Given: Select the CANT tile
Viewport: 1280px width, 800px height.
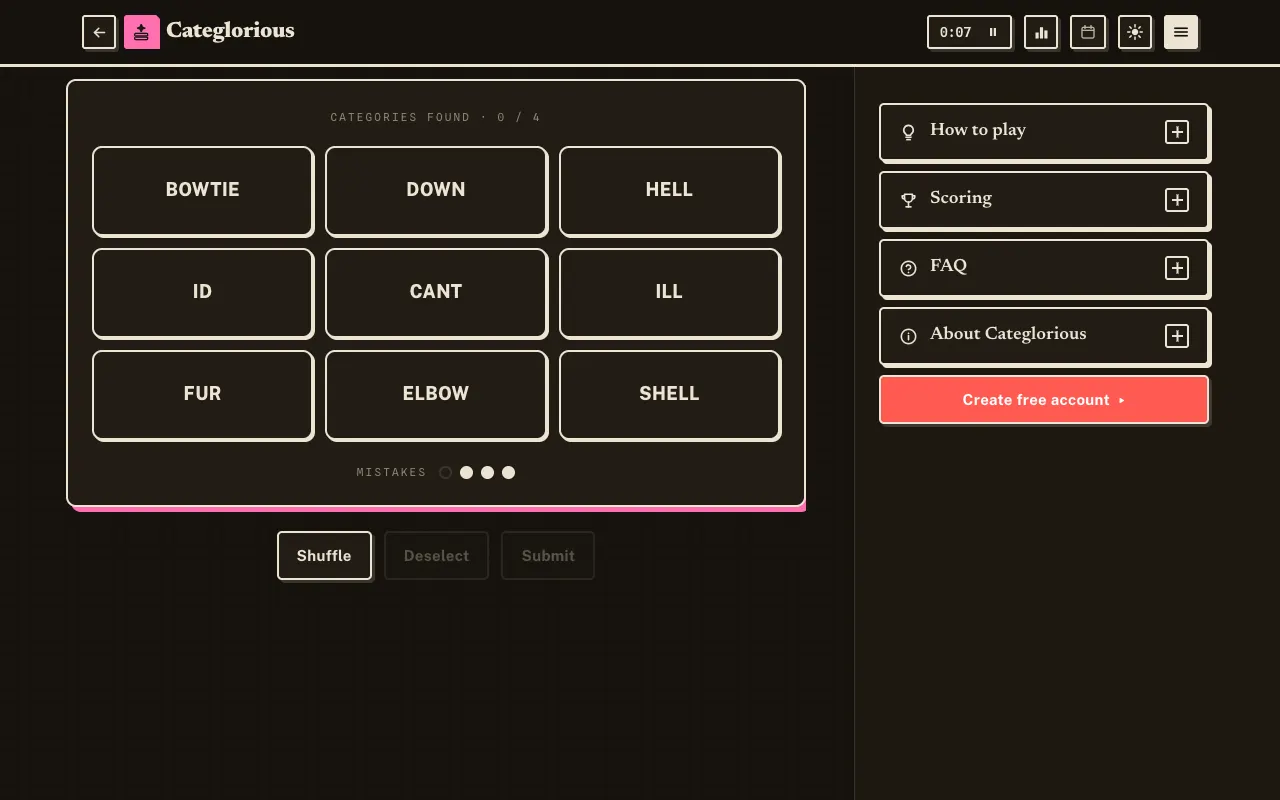Looking at the screenshot, I should [436, 293].
